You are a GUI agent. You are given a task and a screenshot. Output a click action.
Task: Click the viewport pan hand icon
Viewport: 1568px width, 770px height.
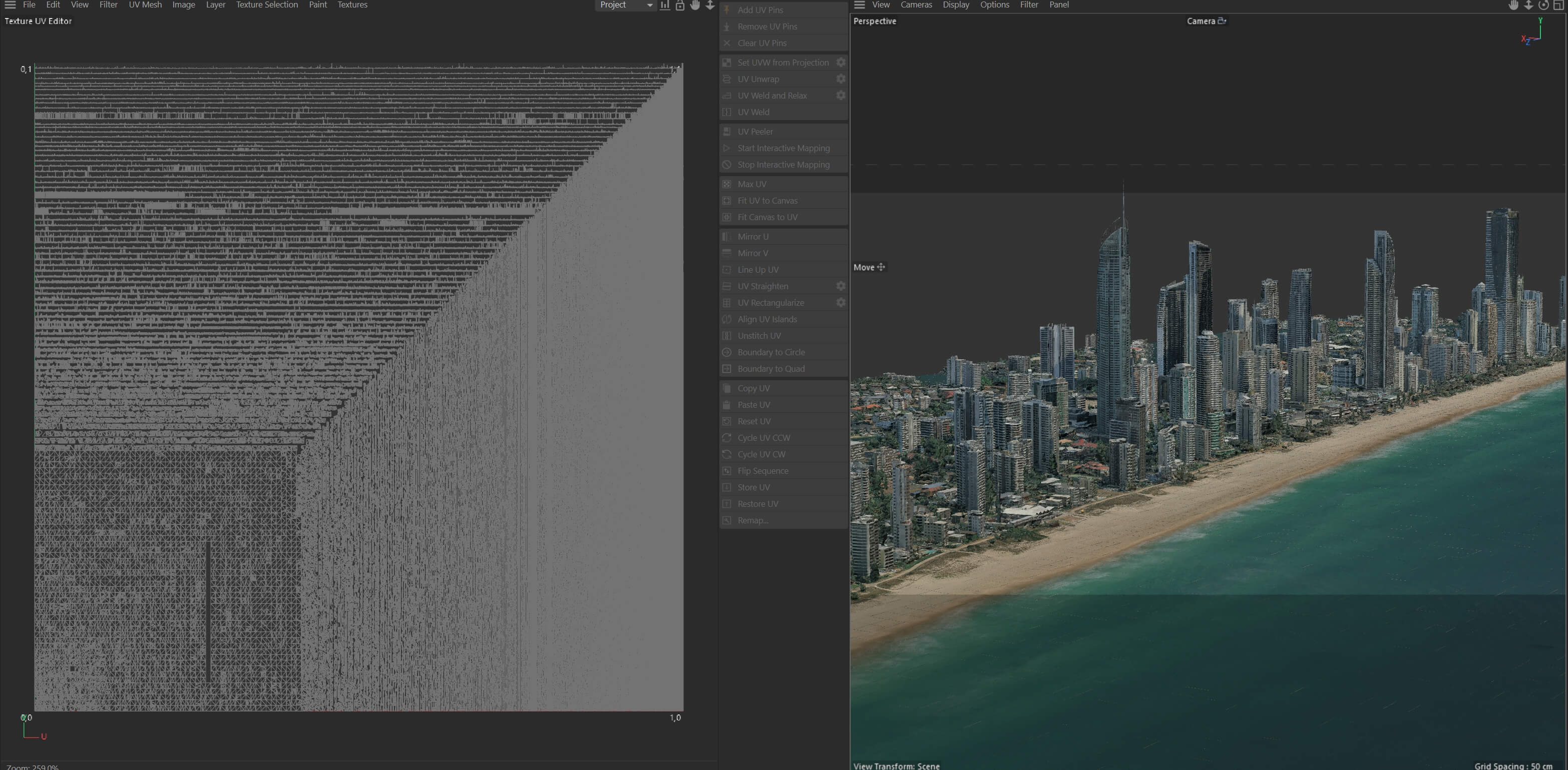point(1513,5)
